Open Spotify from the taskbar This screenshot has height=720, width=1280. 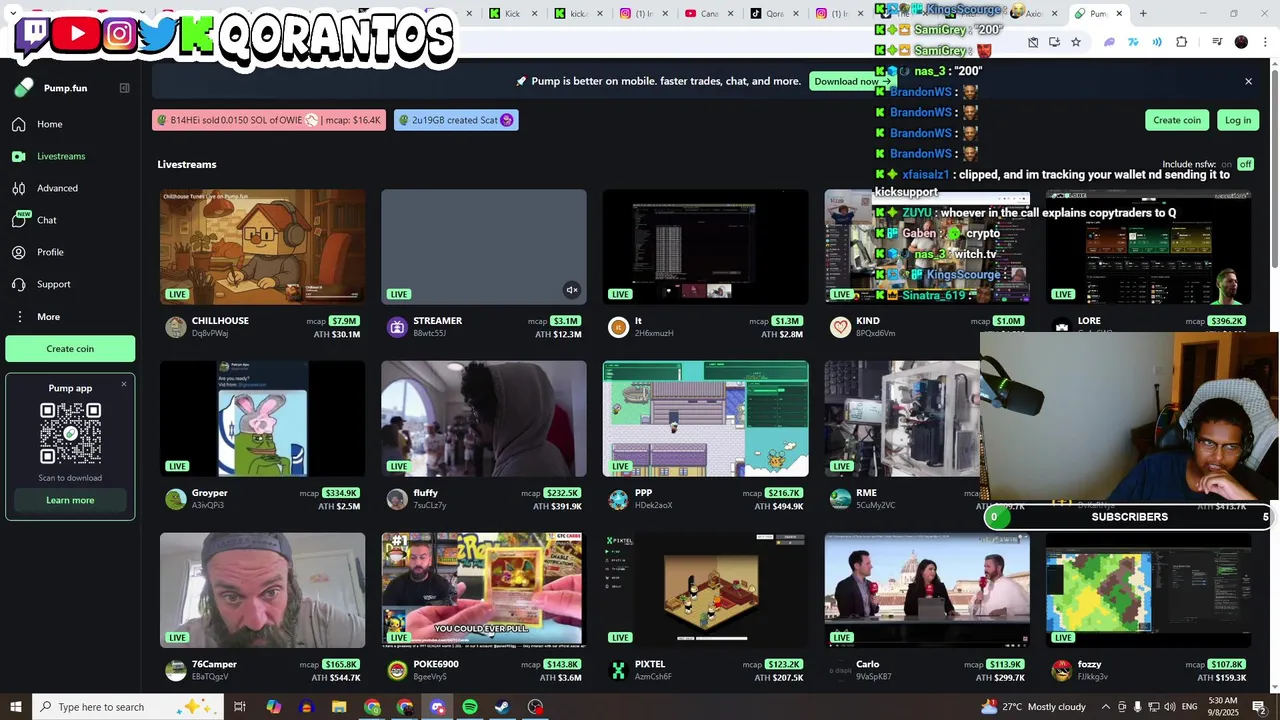tap(470, 707)
